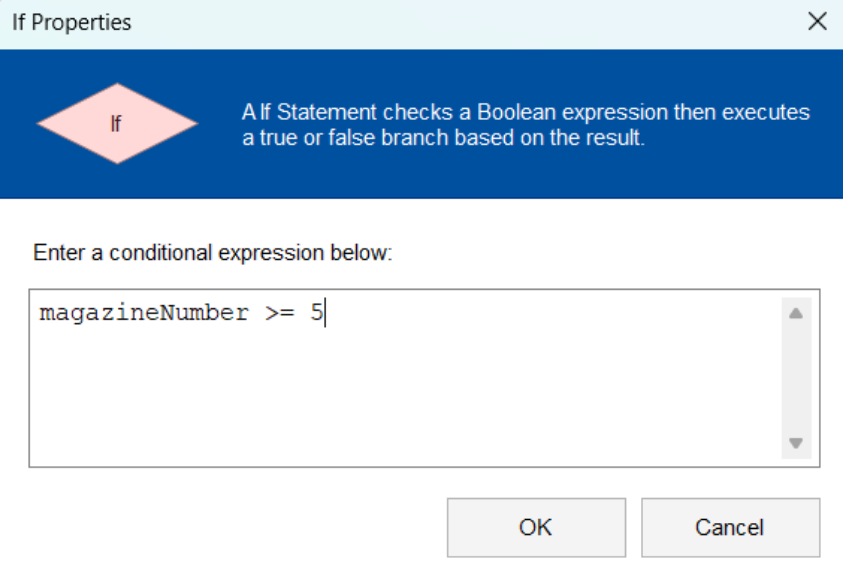The image size is (844, 575).
Task: Place cursor on magazineNumber text
Action: point(144,313)
